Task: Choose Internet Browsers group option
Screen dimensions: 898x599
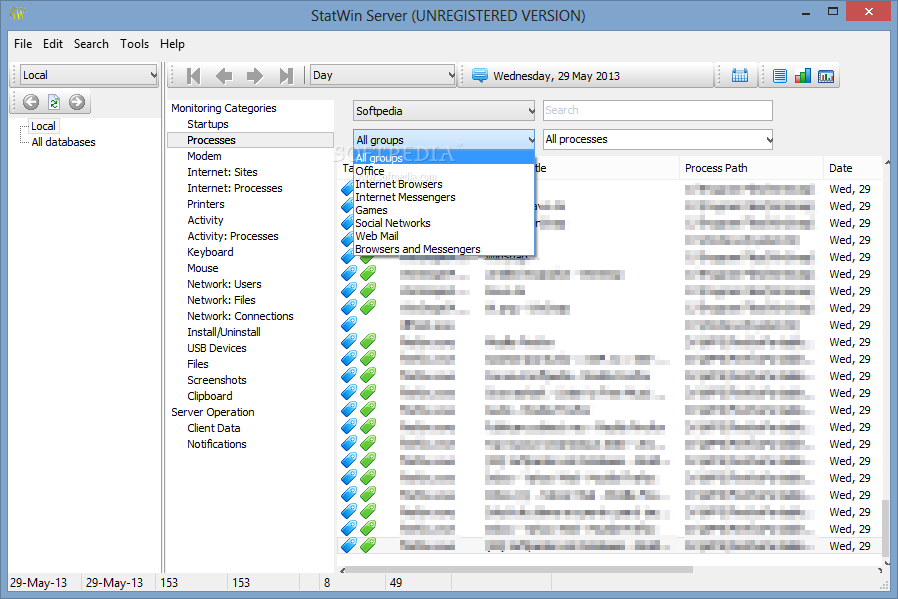Action: click(444, 184)
